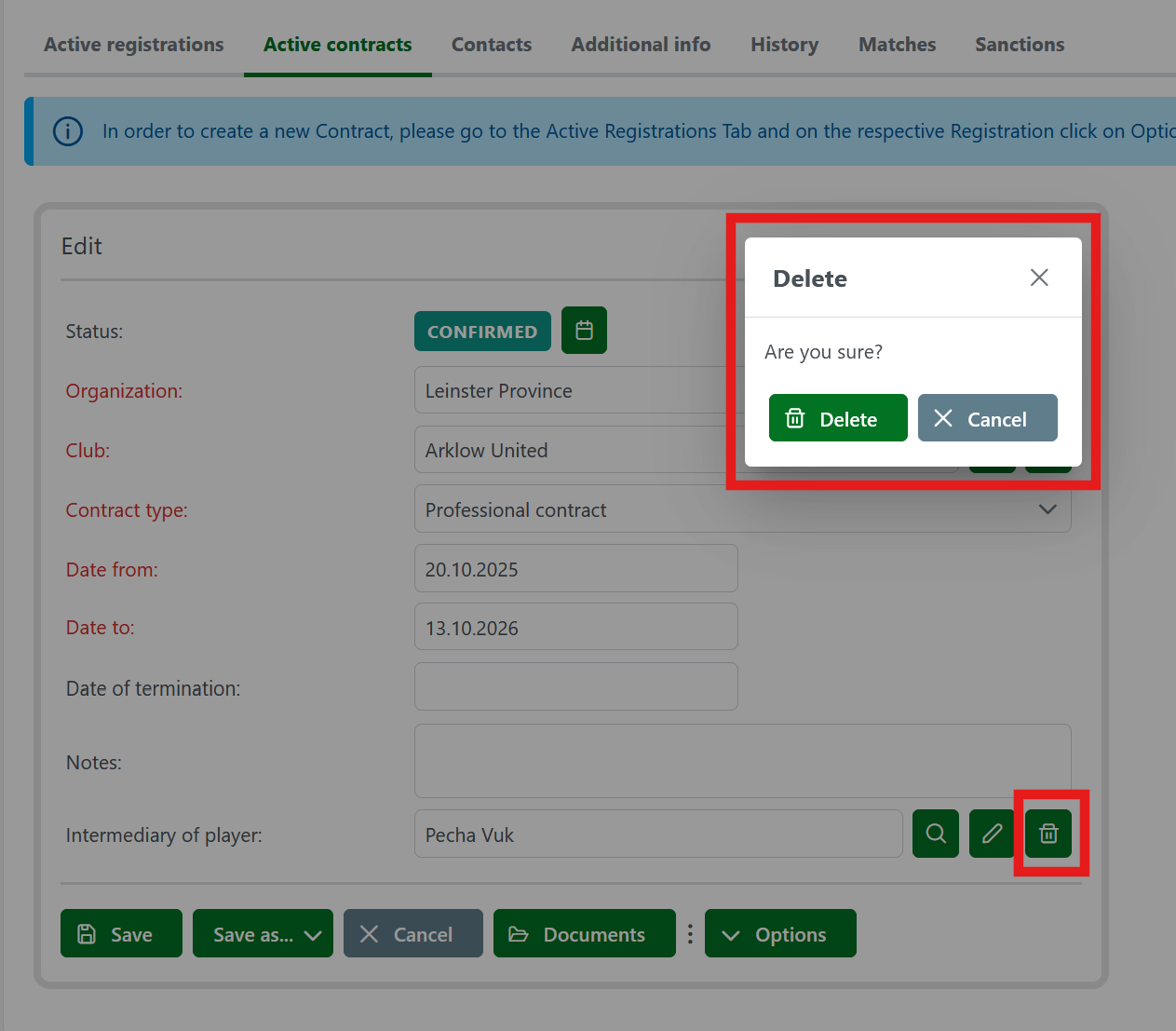
Task: Click the Notes text area
Action: (742, 761)
